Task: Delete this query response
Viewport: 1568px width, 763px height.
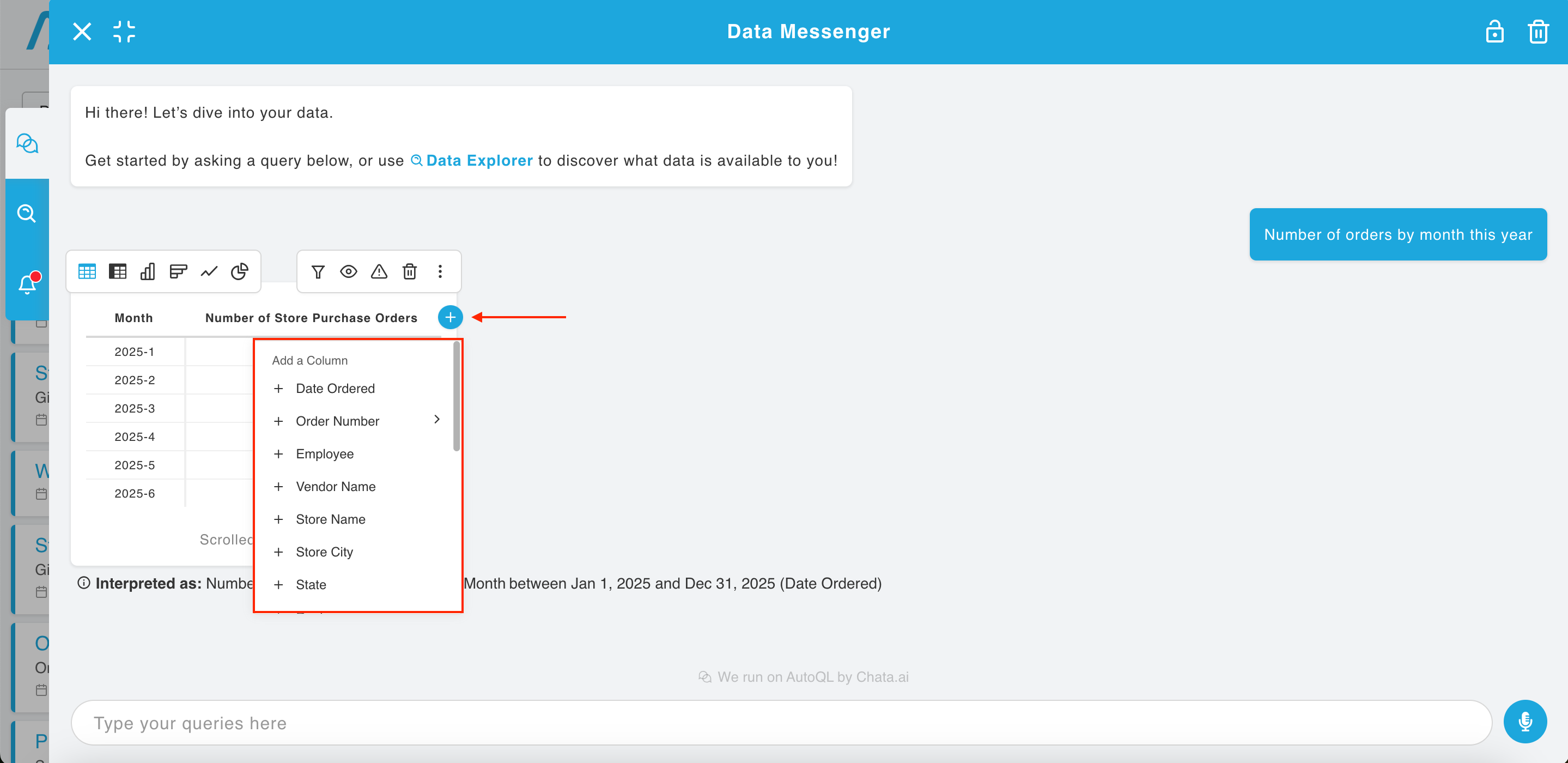Action: (x=410, y=271)
